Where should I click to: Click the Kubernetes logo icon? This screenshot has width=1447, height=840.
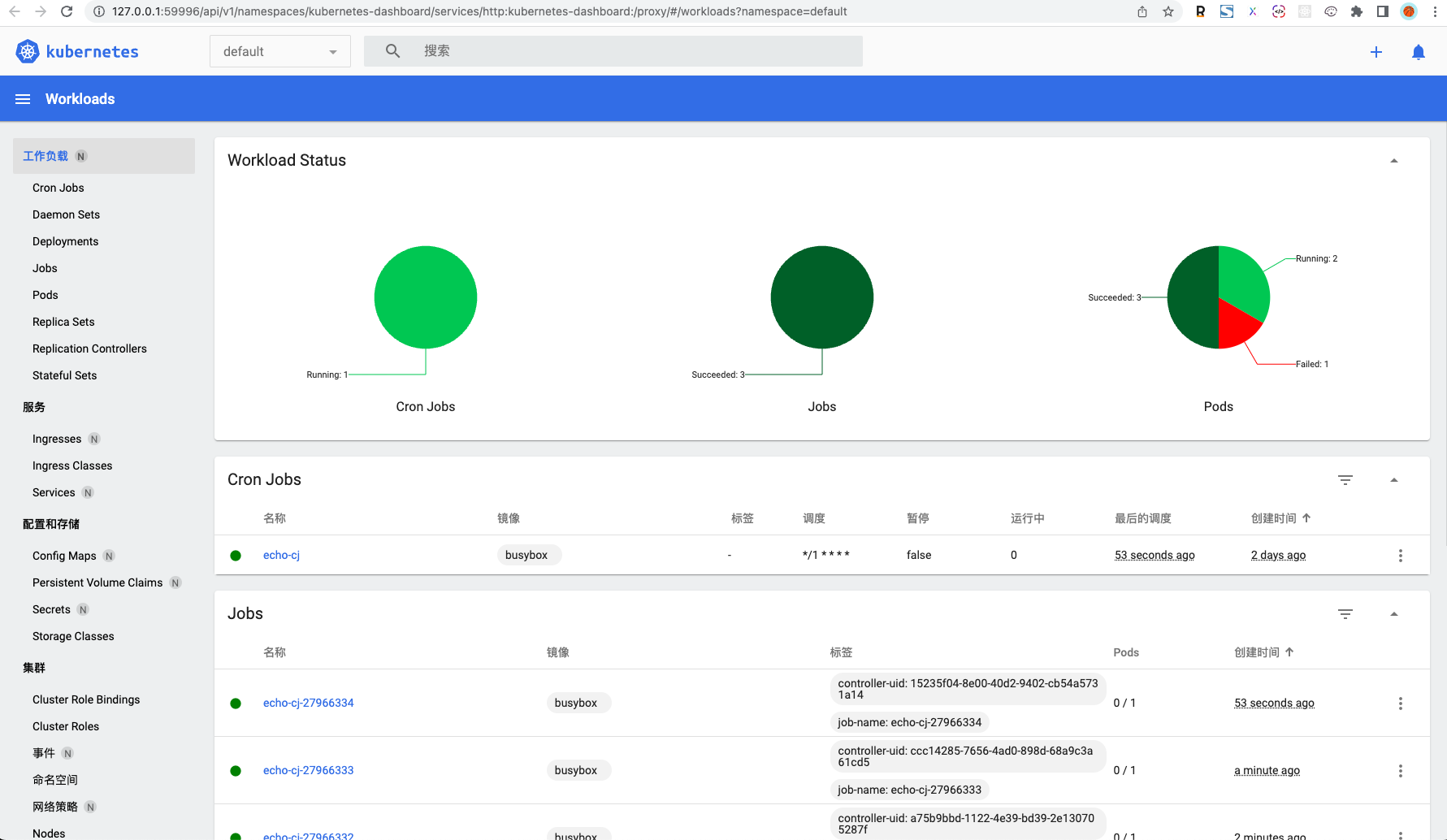click(x=28, y=51)
